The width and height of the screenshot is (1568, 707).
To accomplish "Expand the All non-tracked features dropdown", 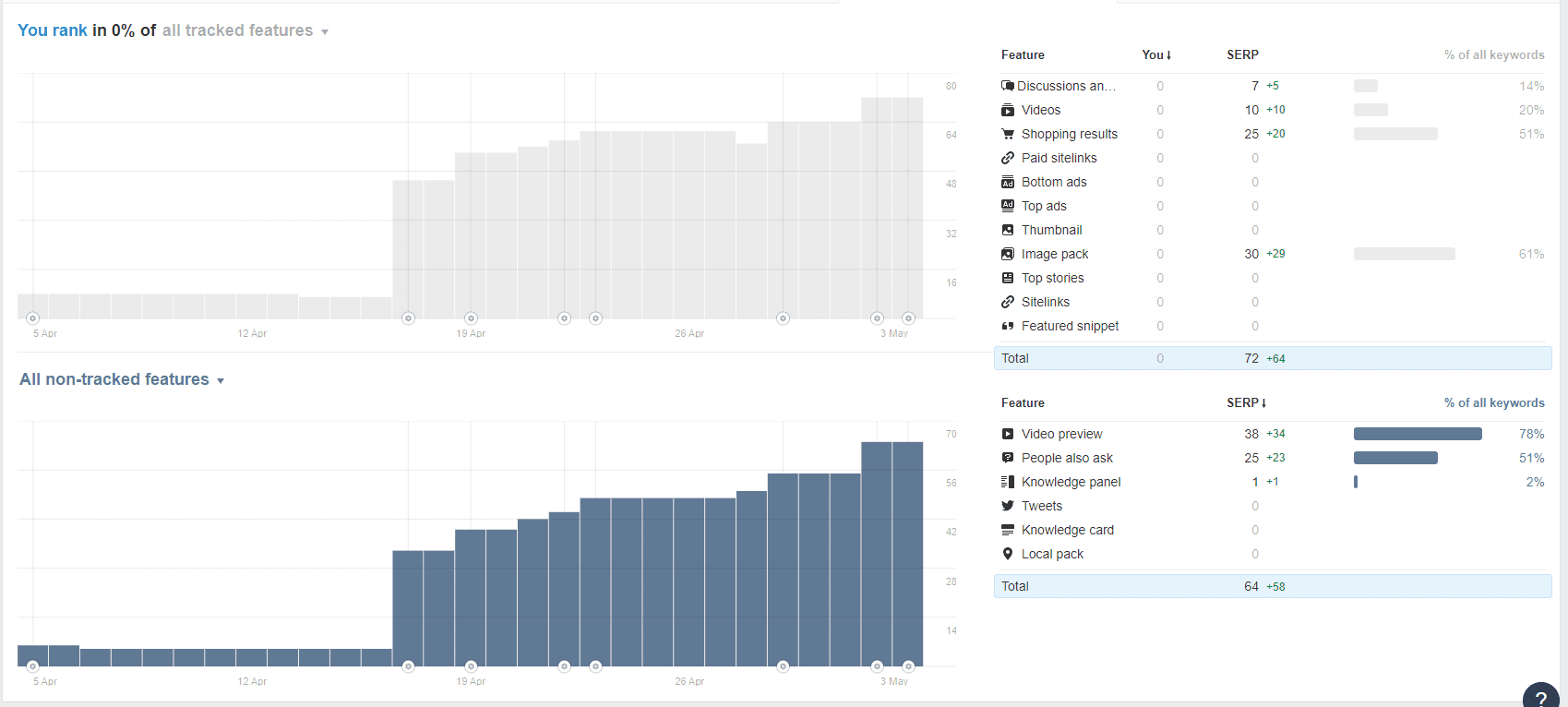I will [122, 379].
